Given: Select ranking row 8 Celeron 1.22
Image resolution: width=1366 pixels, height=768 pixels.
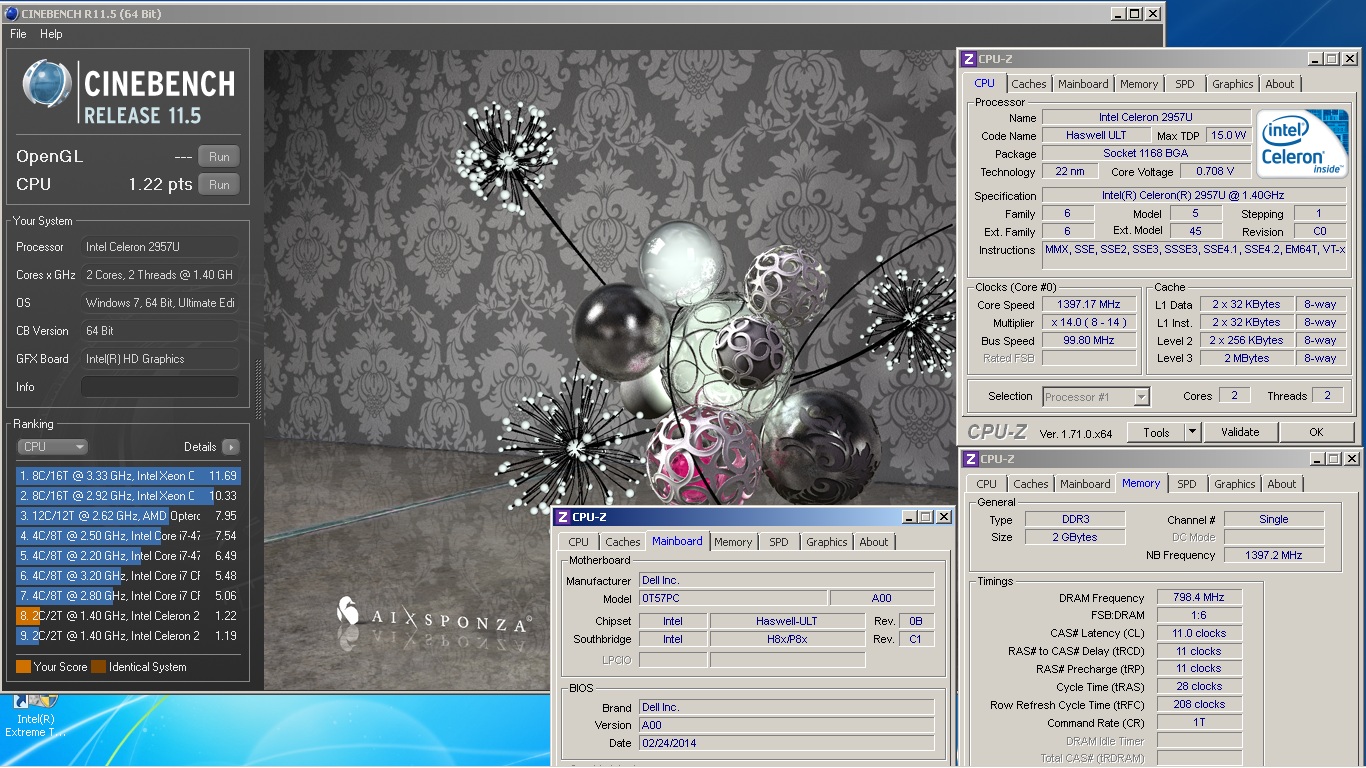Looking at the screenshot, I should (128, 616).
